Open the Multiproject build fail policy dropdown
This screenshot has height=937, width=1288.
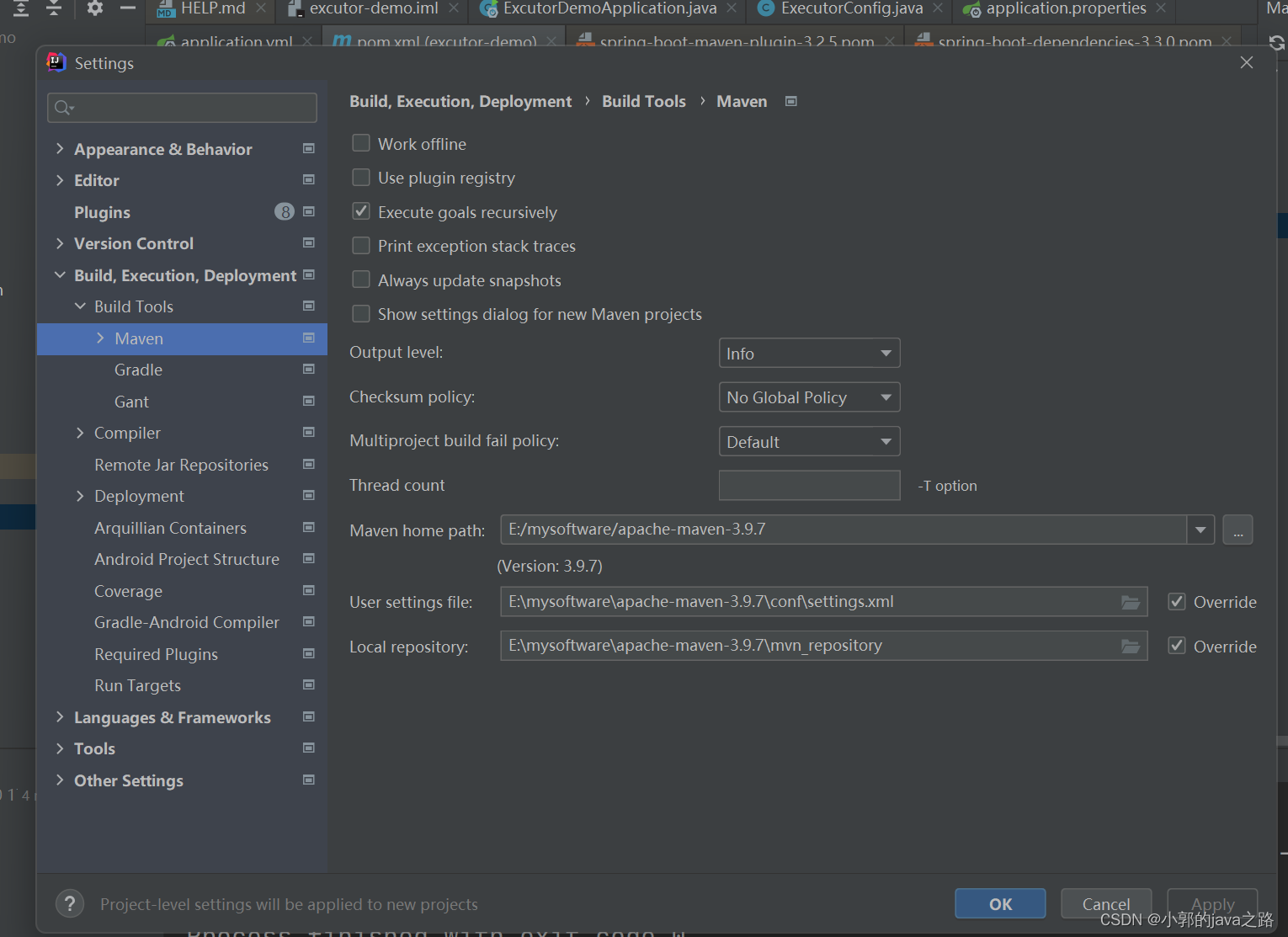(809, 442)
